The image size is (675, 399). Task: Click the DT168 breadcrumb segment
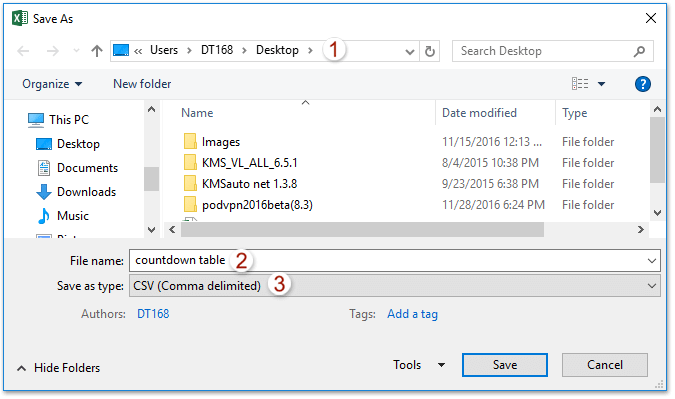[x=217, y=50]
